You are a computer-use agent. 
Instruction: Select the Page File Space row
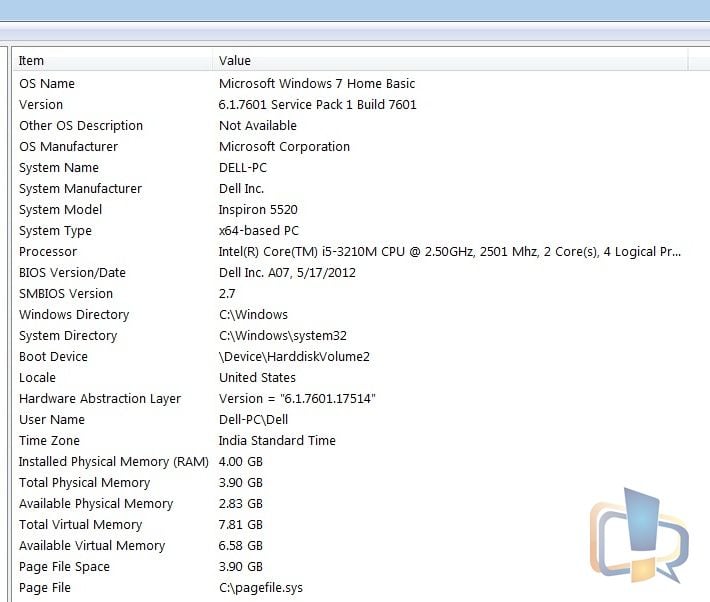[64, 567]
